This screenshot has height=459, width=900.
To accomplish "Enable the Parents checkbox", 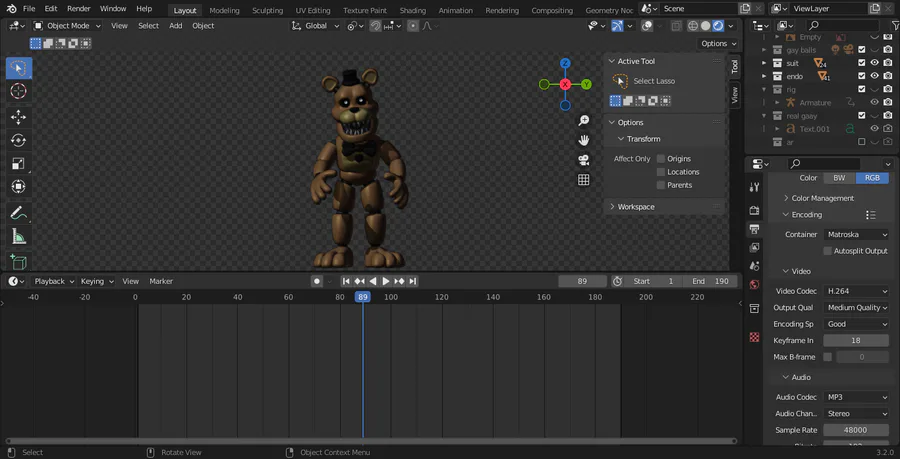I will [661, 185].
